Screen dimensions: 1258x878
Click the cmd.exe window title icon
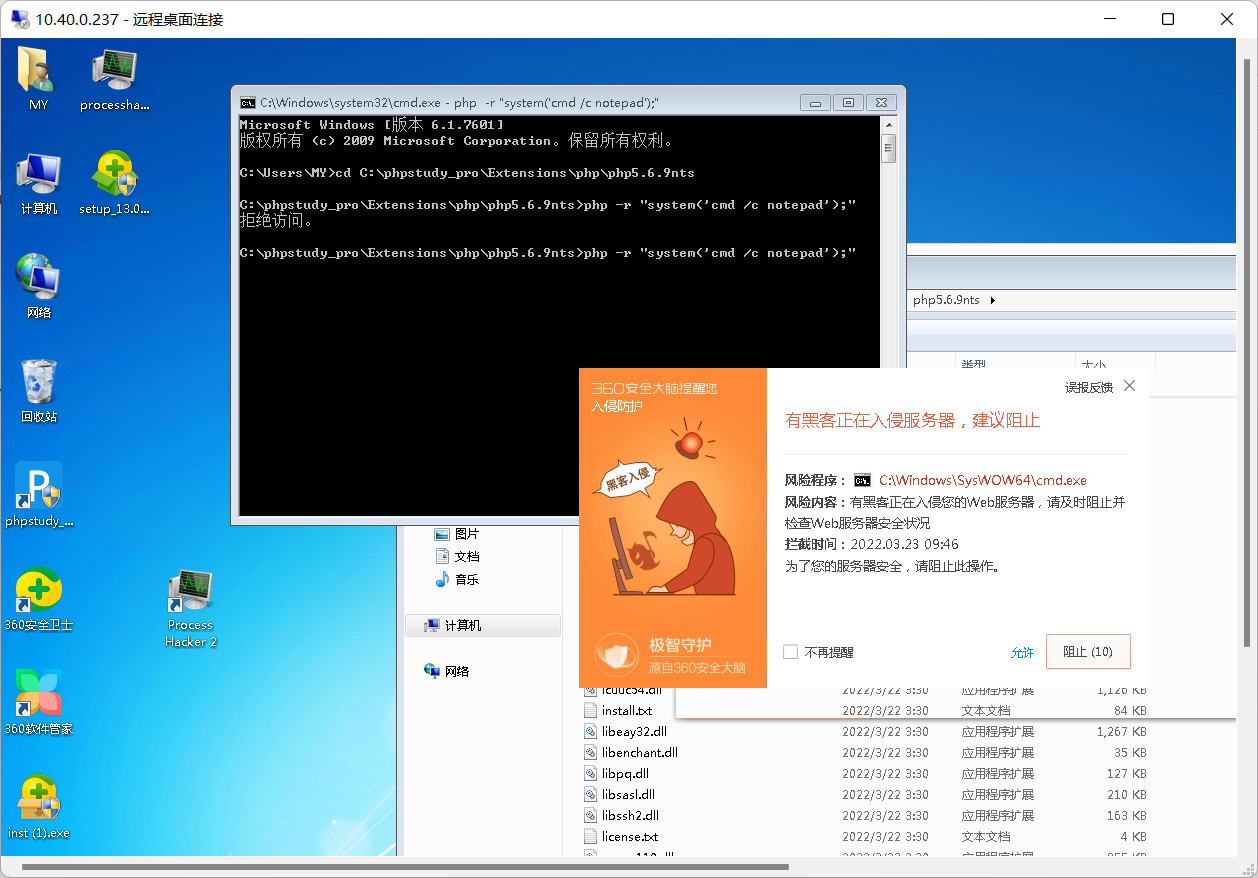[247, 103]
